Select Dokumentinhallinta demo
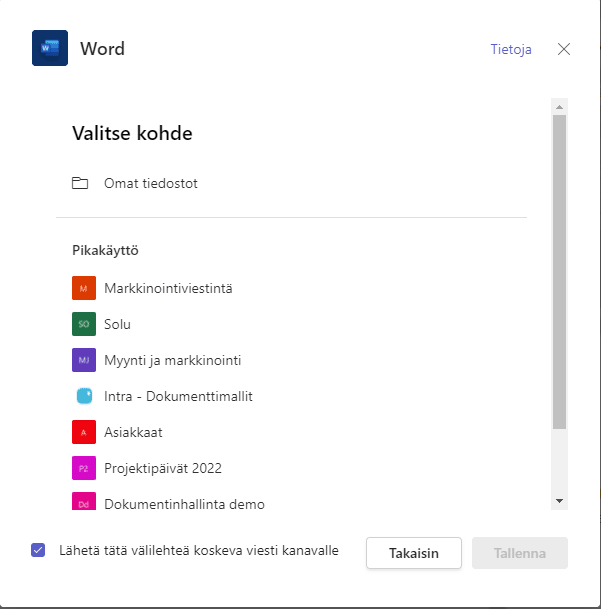Screen dimensions: 601x609 tap(184, 504)
